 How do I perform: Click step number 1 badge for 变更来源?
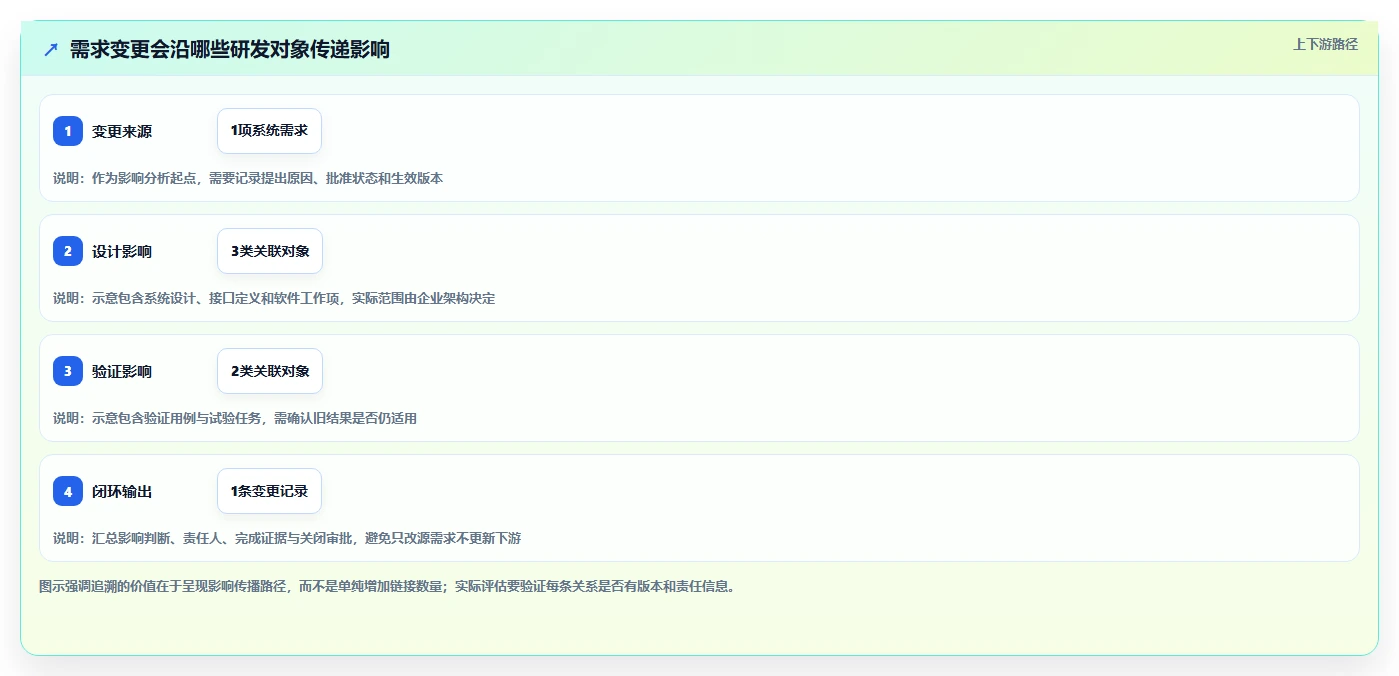pos(68,131)
